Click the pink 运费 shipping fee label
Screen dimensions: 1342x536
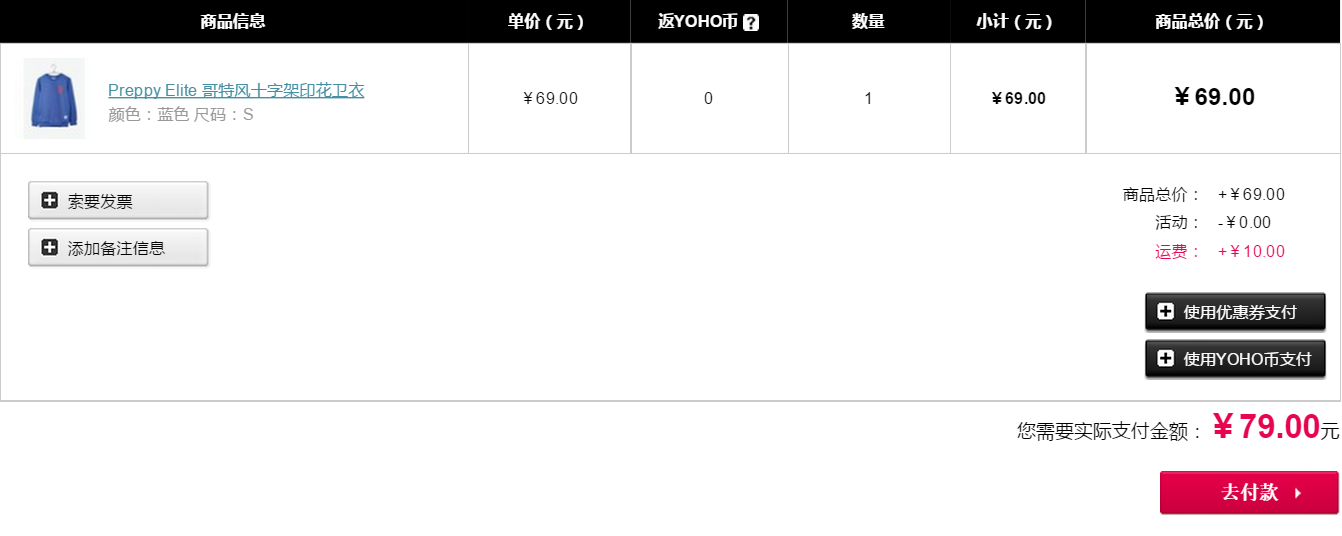pyautogui.click(x=1177, y=252)
